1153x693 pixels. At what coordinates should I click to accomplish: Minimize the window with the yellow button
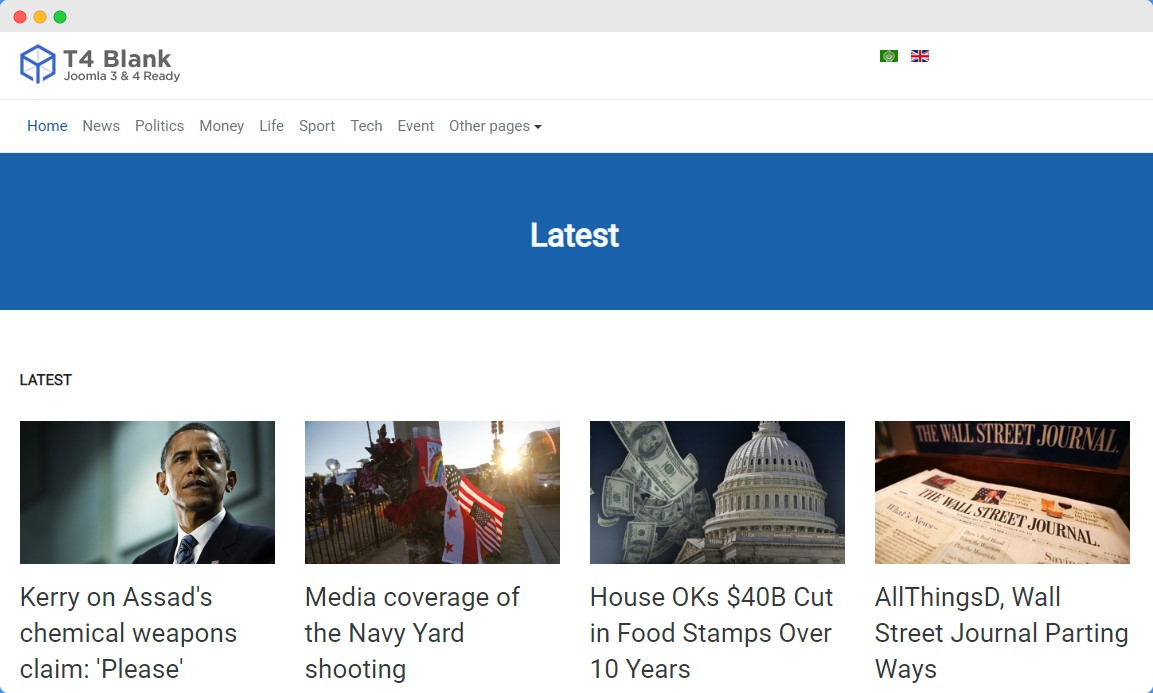click(x=40, y=17)
